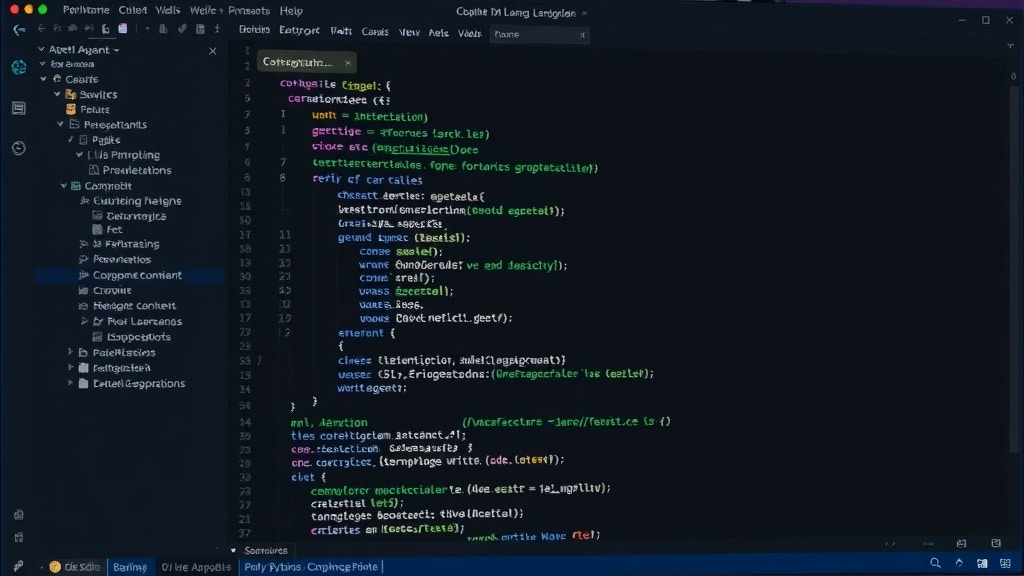Click the Bariing item in the status bar
This screenshot has height=576, width=1024.
[130, 566]
